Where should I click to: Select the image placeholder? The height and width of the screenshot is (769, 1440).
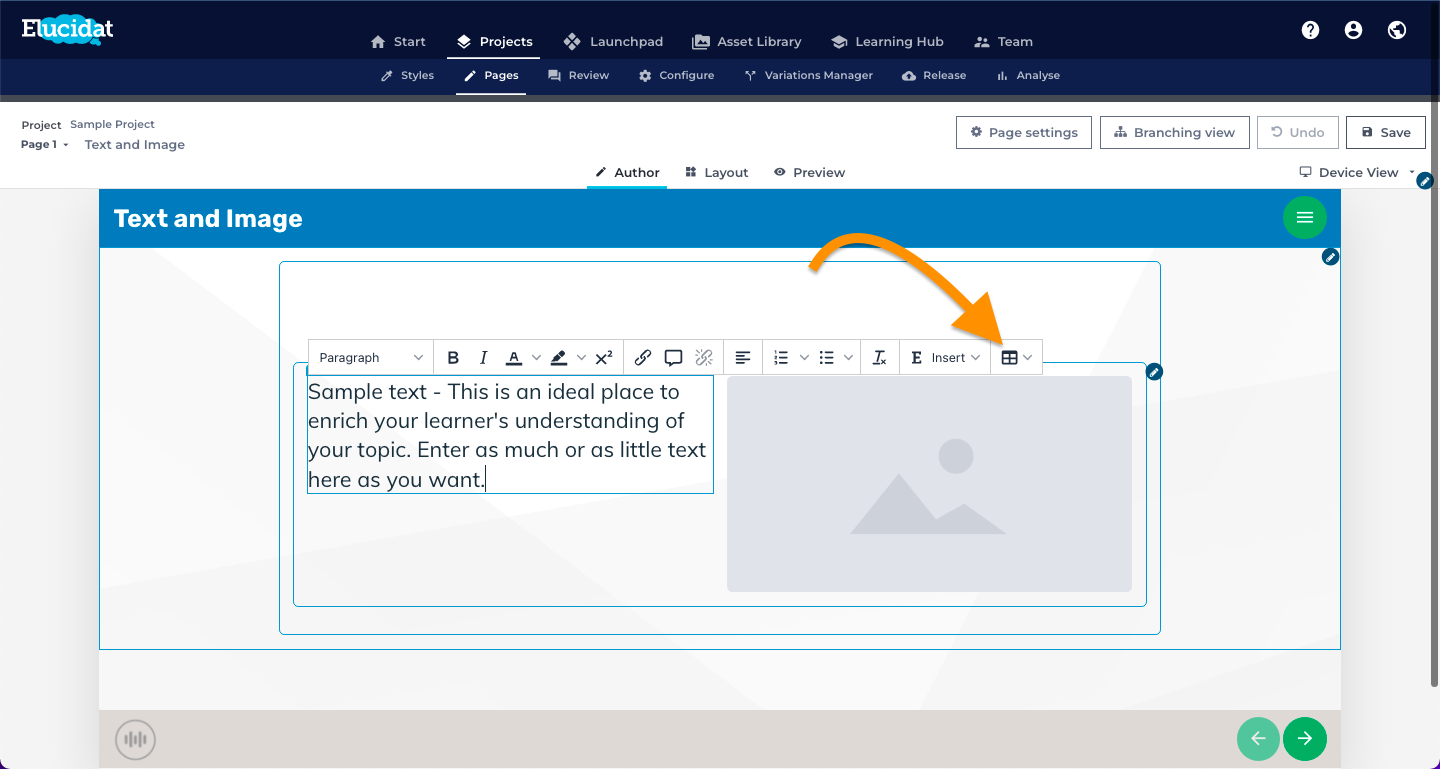pyautogui.click(x=929, y=484)
